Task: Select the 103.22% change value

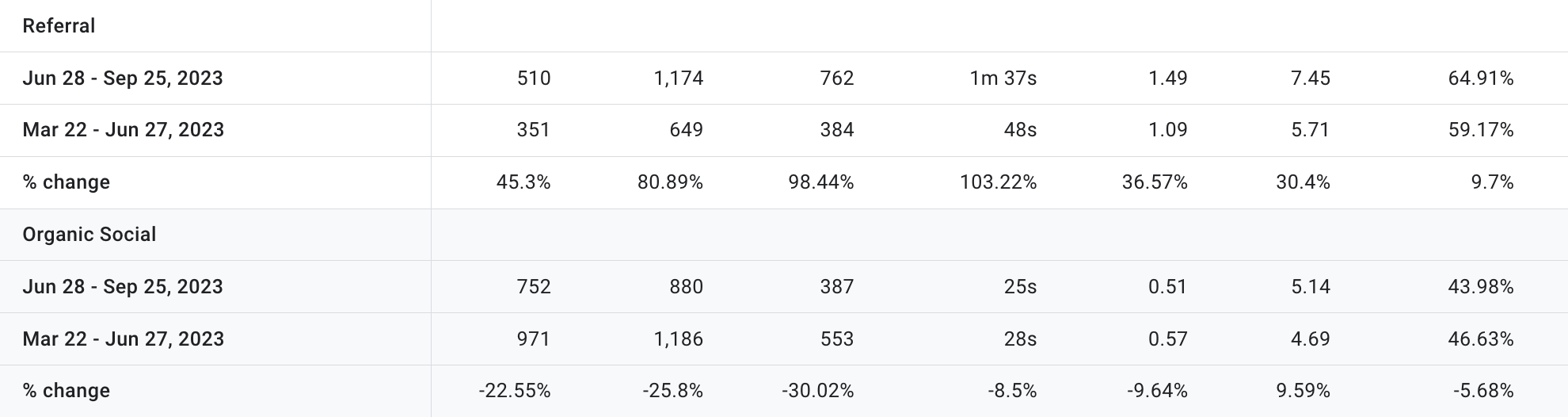Action: (998, 182)
